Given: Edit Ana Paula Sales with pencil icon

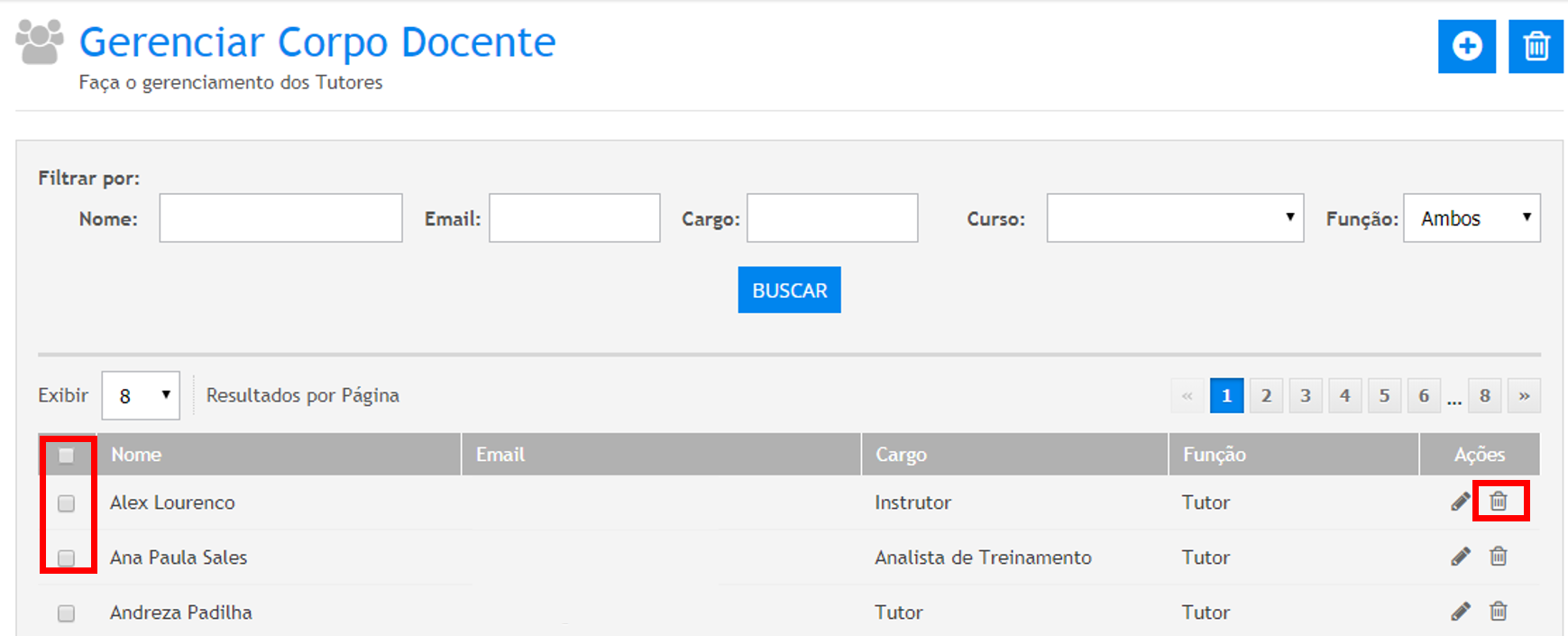Looking at the screenshot, I should tap(1461, 557).
